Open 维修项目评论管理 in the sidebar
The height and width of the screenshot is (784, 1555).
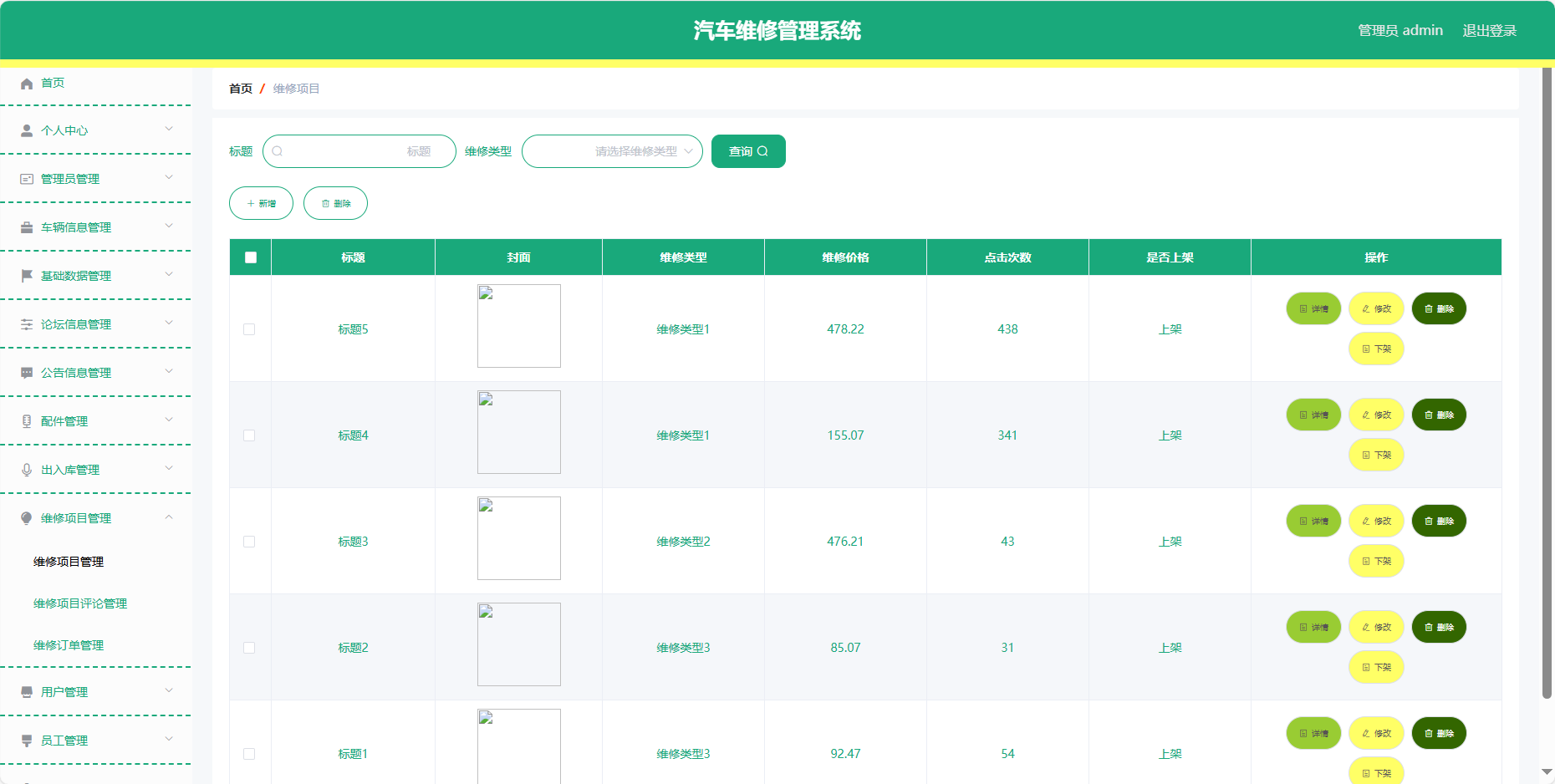click(x=80, y=603)
